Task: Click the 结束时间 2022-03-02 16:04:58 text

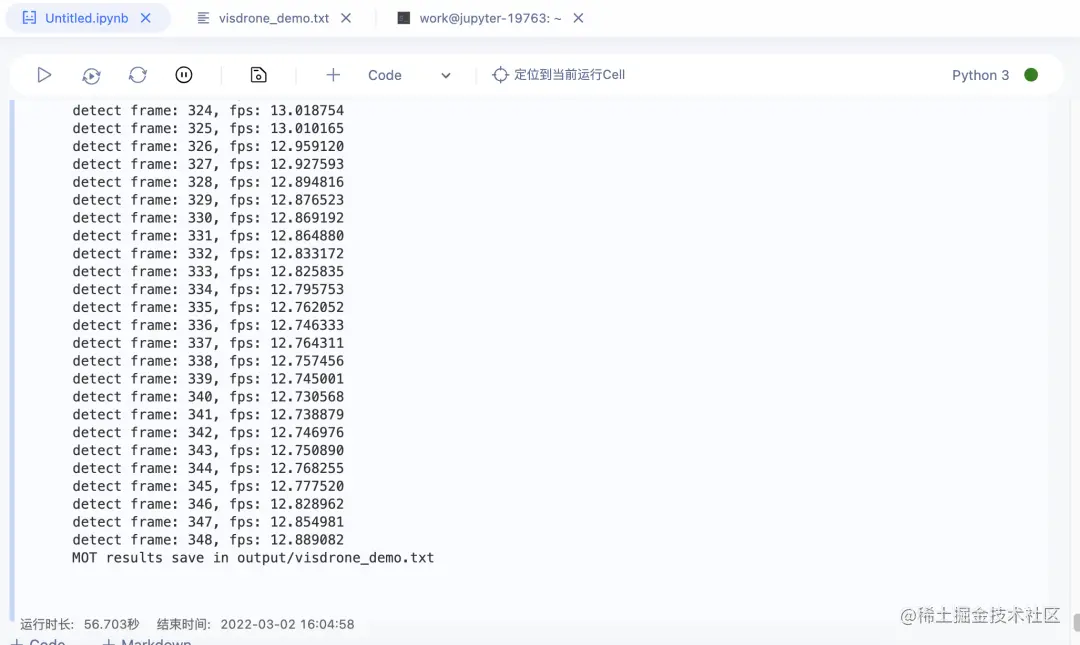Action: click(256, 624)
